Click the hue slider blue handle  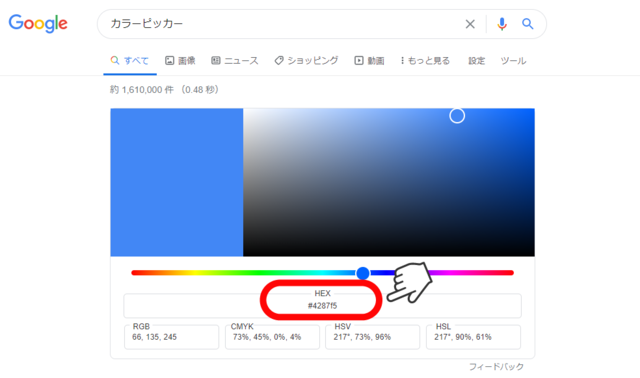click(363, 273)
